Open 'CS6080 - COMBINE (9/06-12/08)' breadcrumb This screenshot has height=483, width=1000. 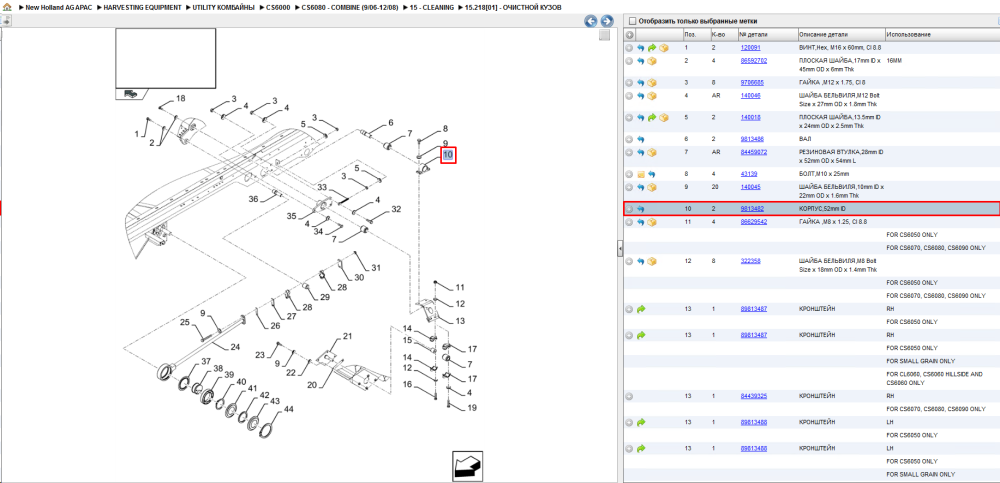(x=351, y=7)
